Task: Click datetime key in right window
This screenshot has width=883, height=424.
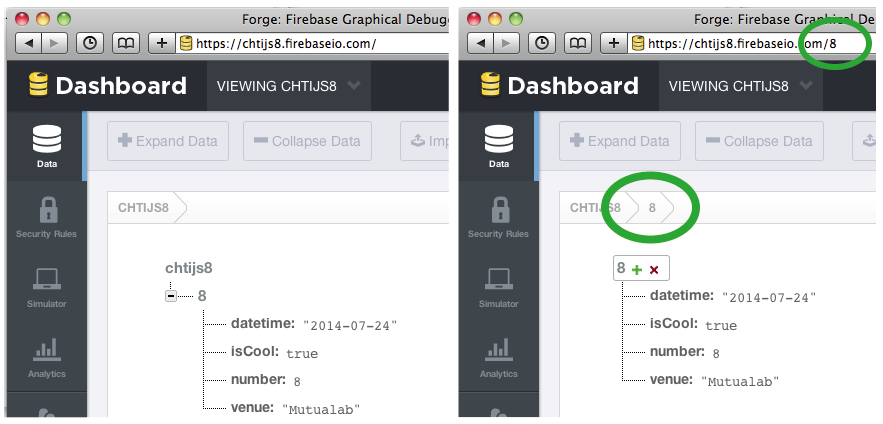Action: (682, 296)
